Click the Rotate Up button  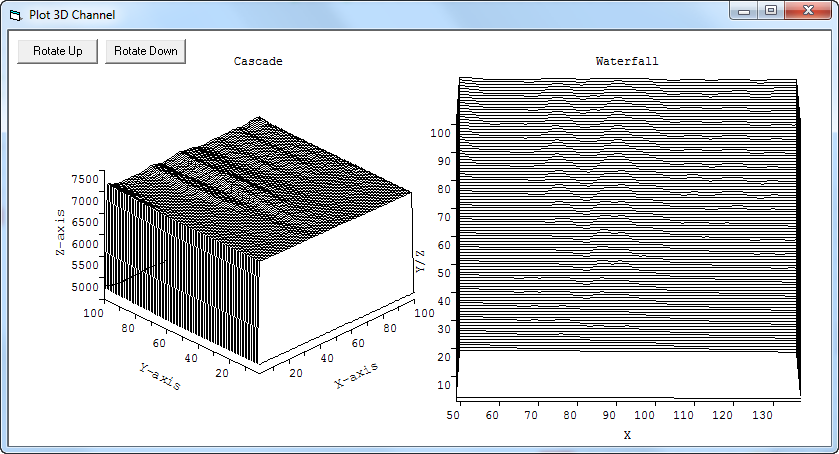(58, 51)
